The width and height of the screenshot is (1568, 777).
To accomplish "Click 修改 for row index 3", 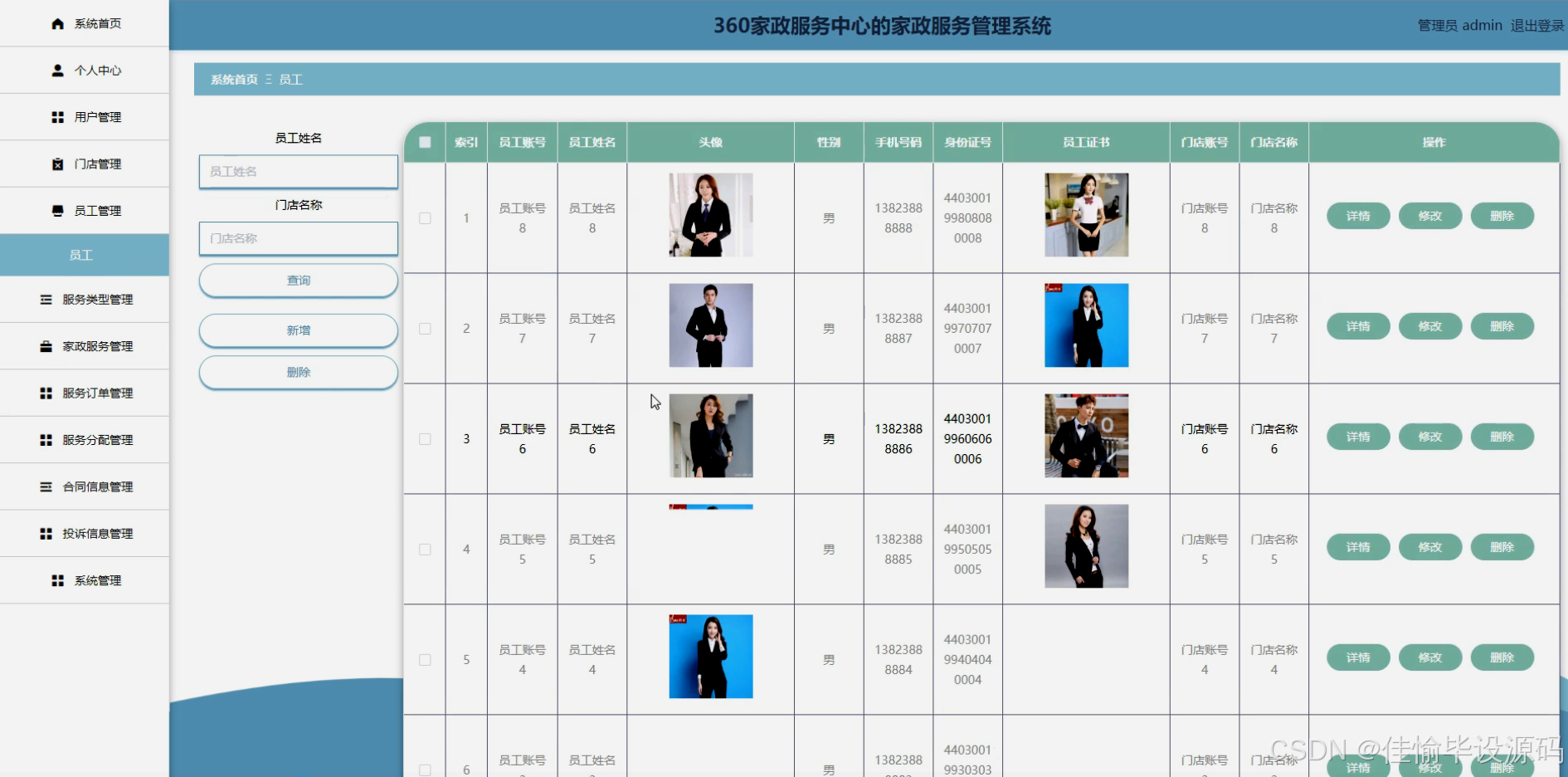I will [x=1430, y=437].
